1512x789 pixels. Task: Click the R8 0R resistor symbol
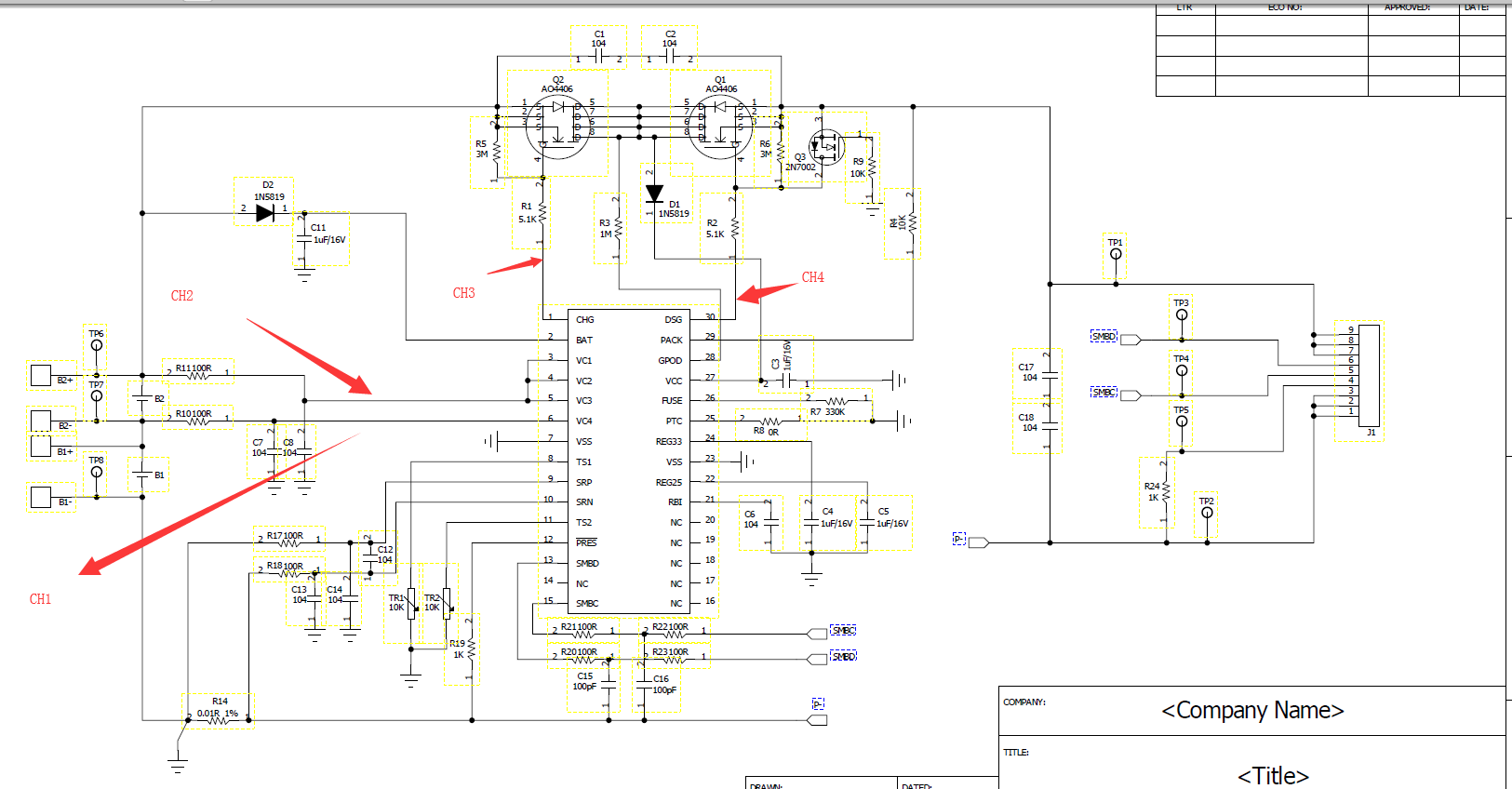pyautogui.click(x=771, y=421)
